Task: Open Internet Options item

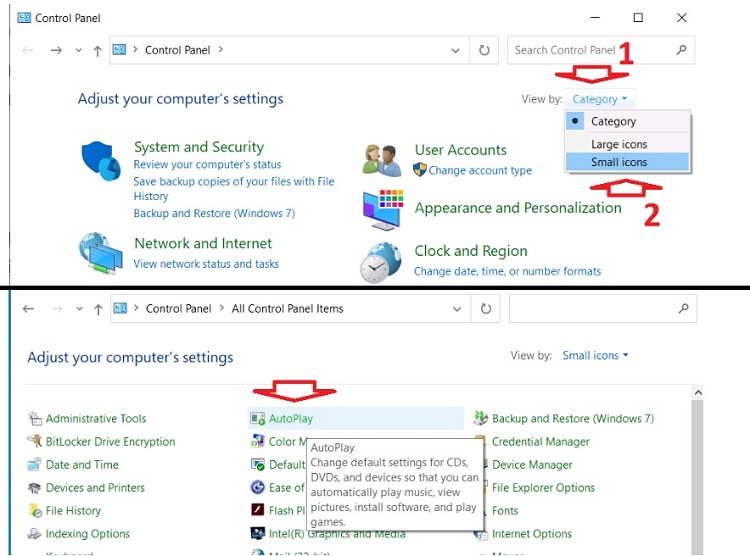Action: 532,534
